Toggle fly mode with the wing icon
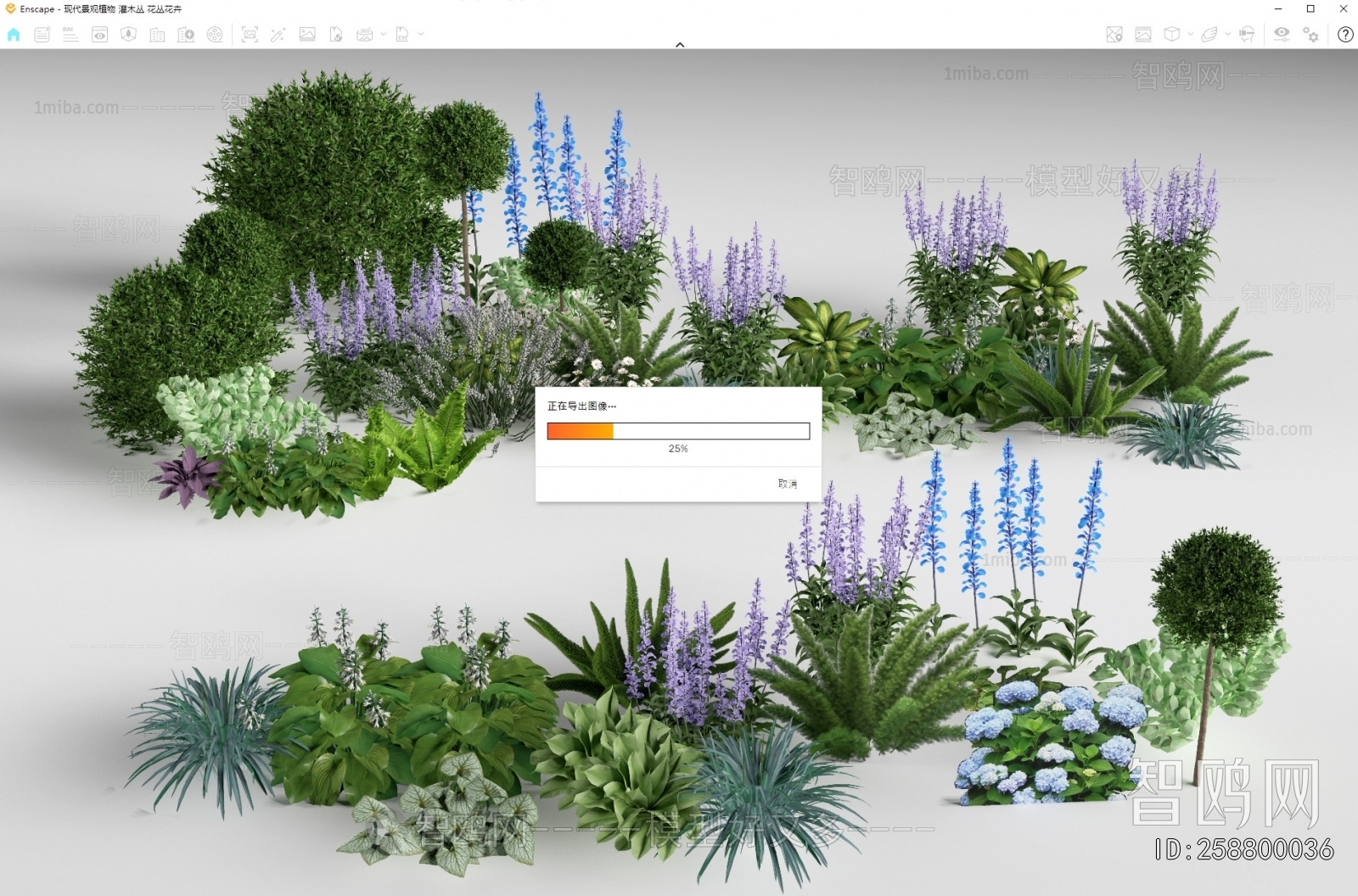Viewport: 1358px width, 896px height. (x=1209, y=35)
